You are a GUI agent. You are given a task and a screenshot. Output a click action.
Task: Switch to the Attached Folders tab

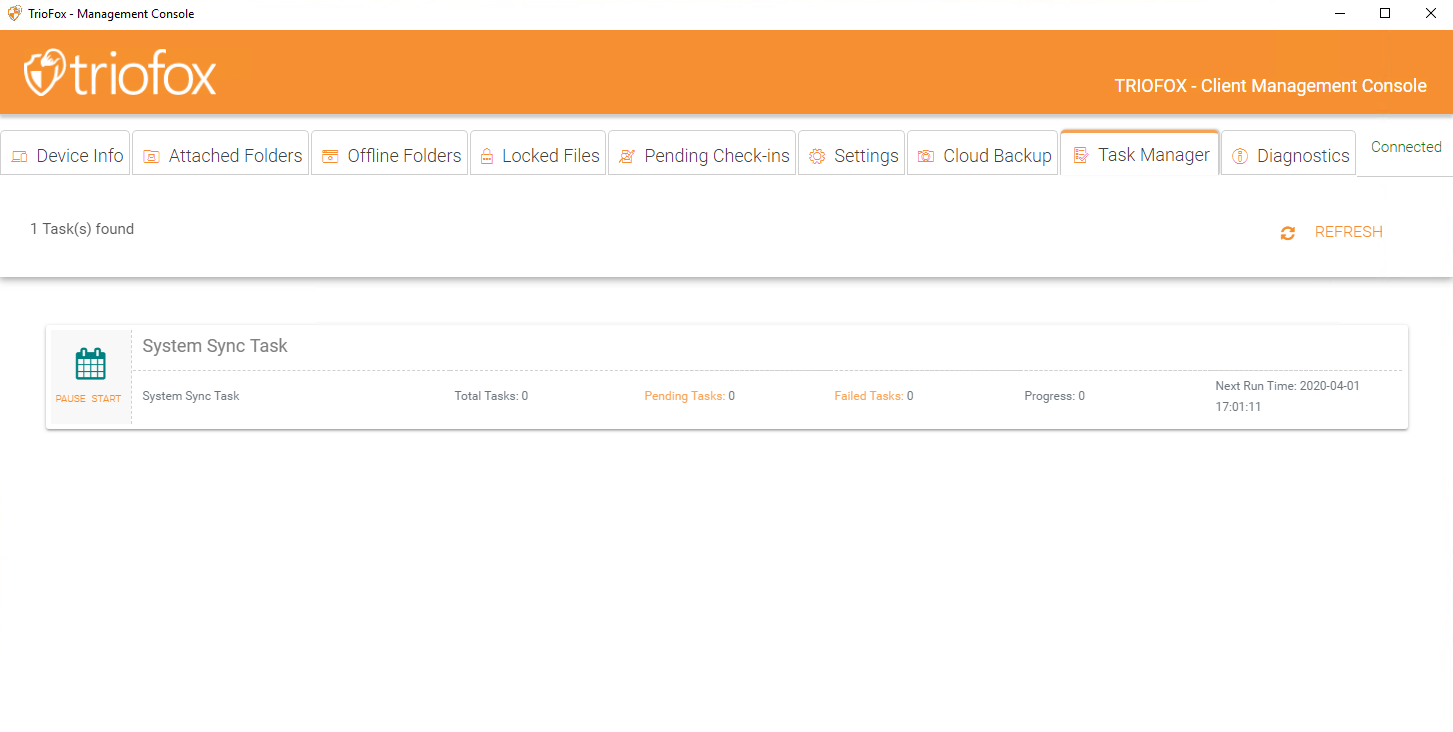click(x=221, y=154)
